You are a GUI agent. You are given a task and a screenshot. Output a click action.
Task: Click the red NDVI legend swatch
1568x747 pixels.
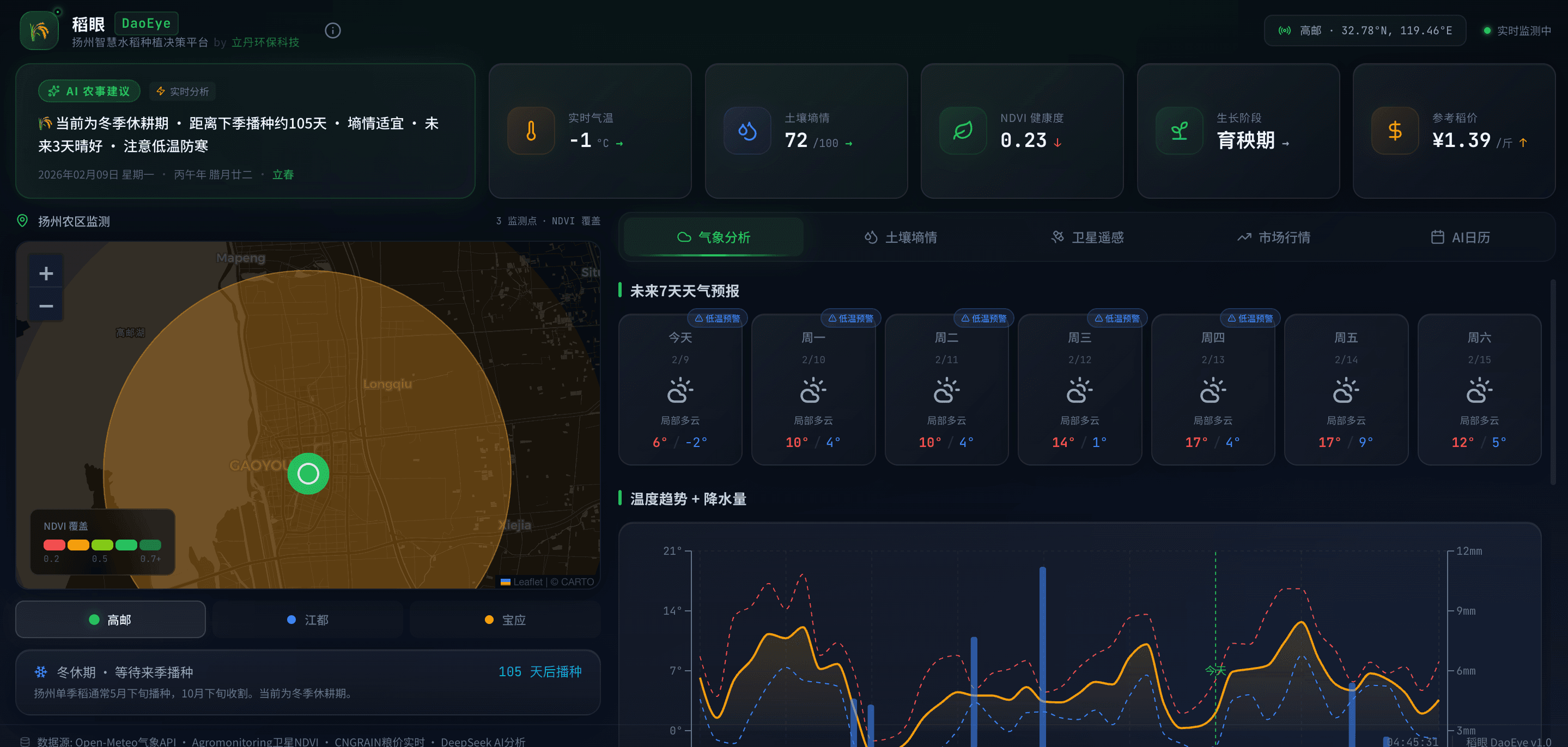pyautogui.click(x=54, y=544)
